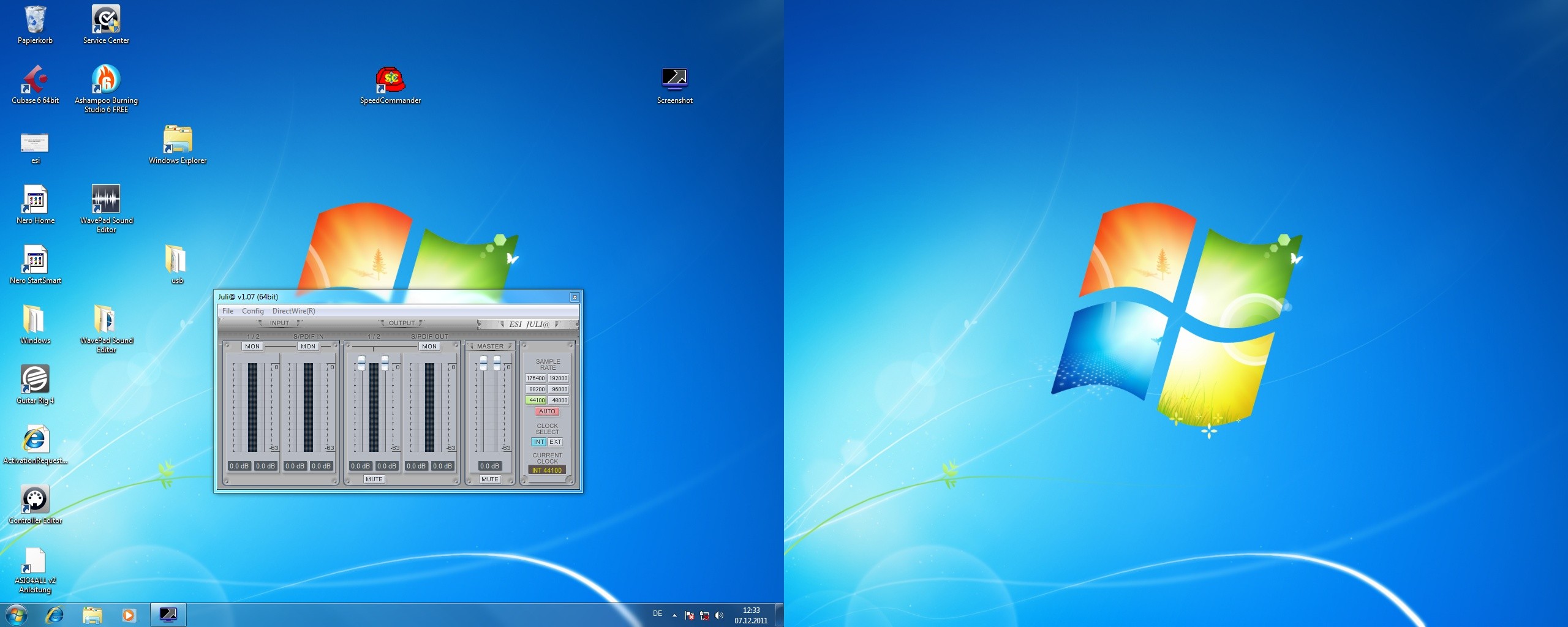This screenshot has width=1568, height=627.
Task: Select the 192000 sample rate
Action: click(x=559, y=378)
